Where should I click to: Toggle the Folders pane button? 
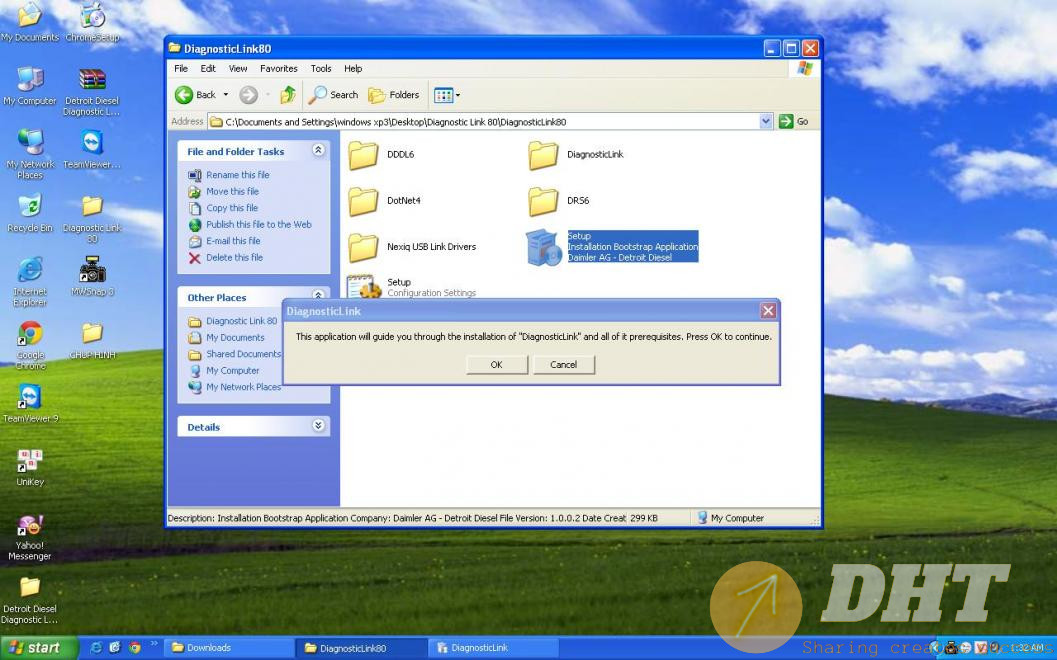(394, 95)
